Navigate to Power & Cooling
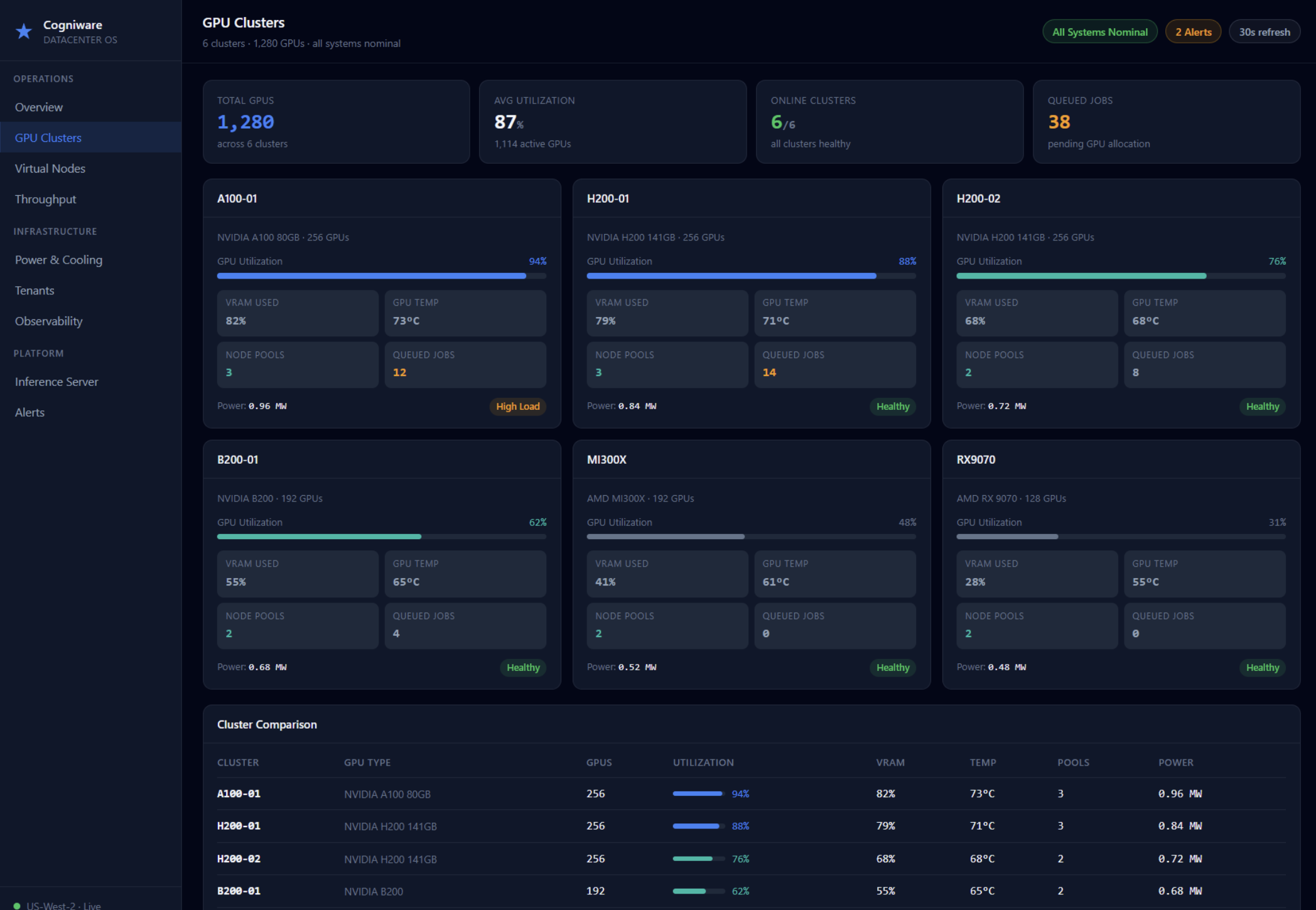This screenshot has width=1316, height=910. [x=90, y=260]
